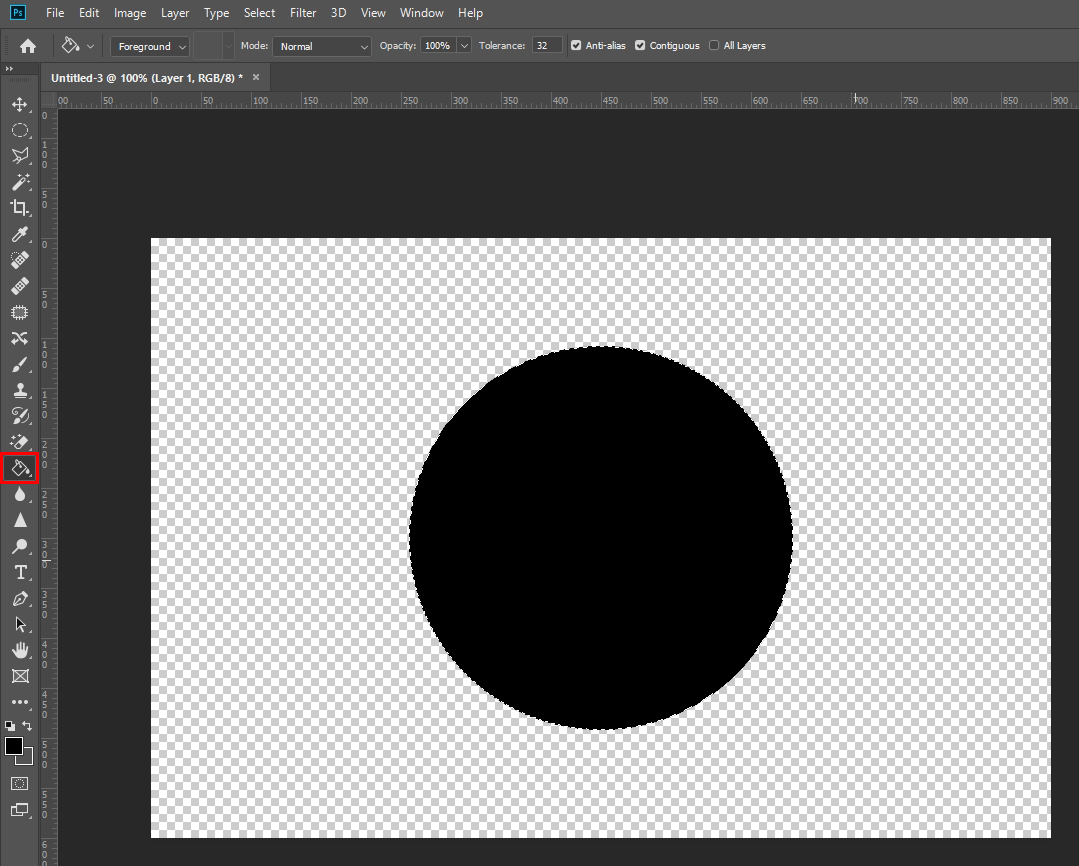Select the Paint Bucket tool
Viewport: 1079px width, 866px height.
20,468
